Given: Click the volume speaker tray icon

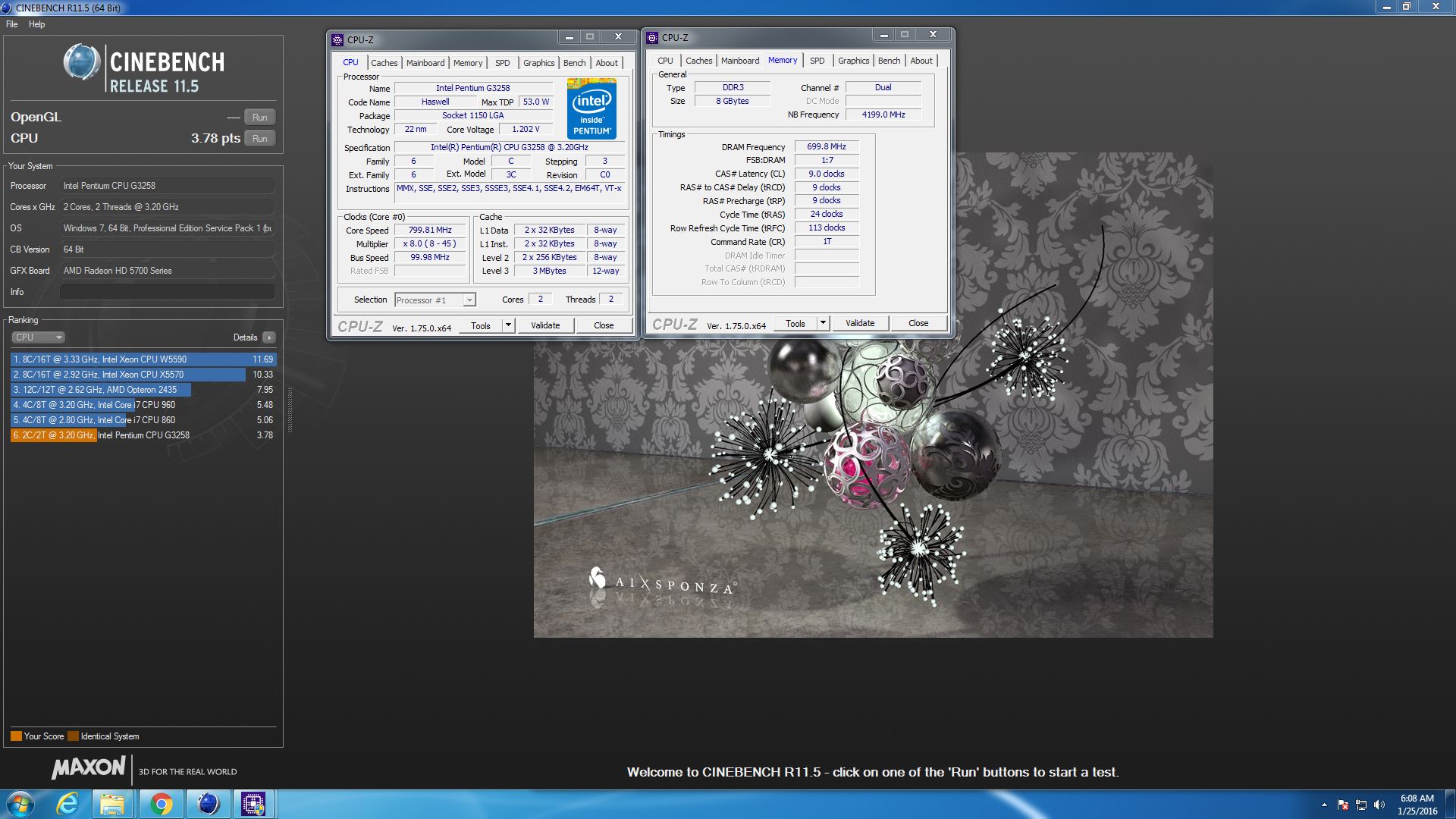Looking at the screenshot, I should coord(1379,805).
